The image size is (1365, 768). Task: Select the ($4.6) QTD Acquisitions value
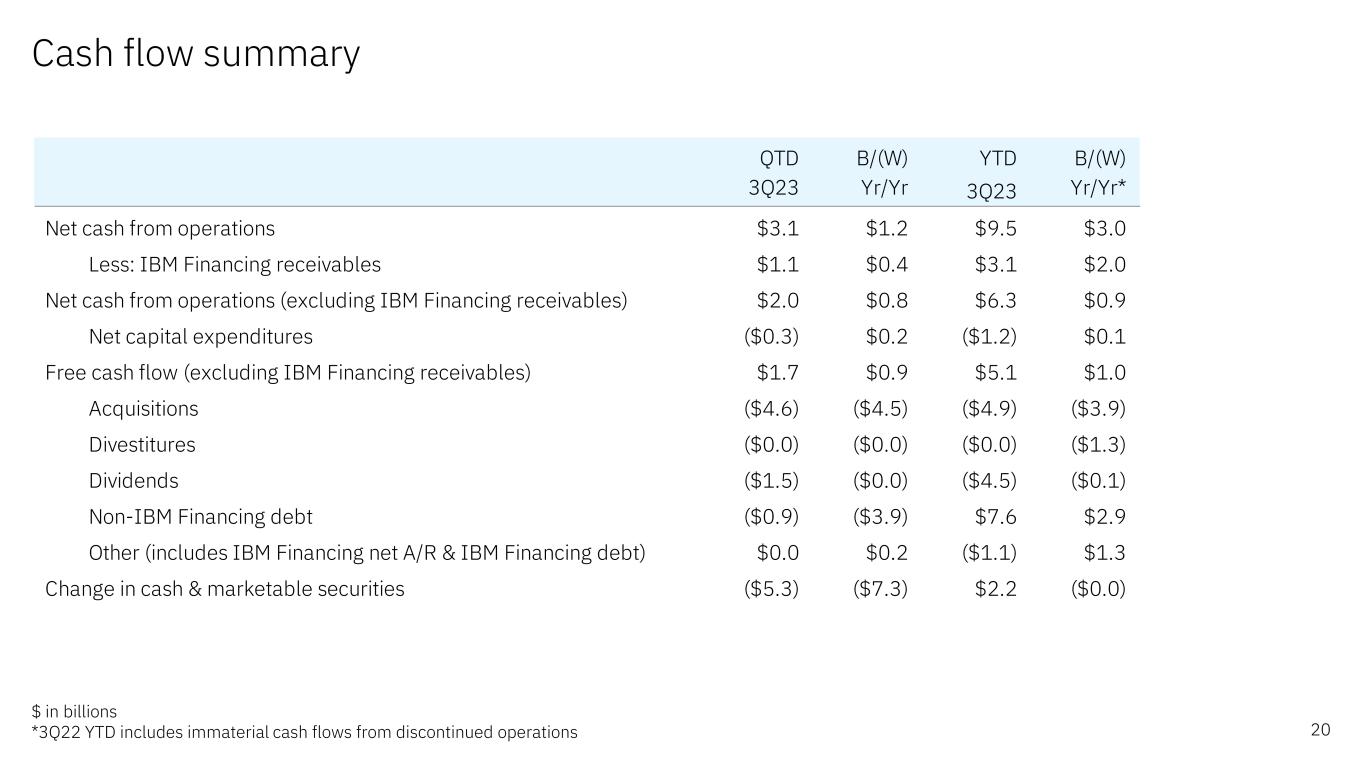[771, 409]
